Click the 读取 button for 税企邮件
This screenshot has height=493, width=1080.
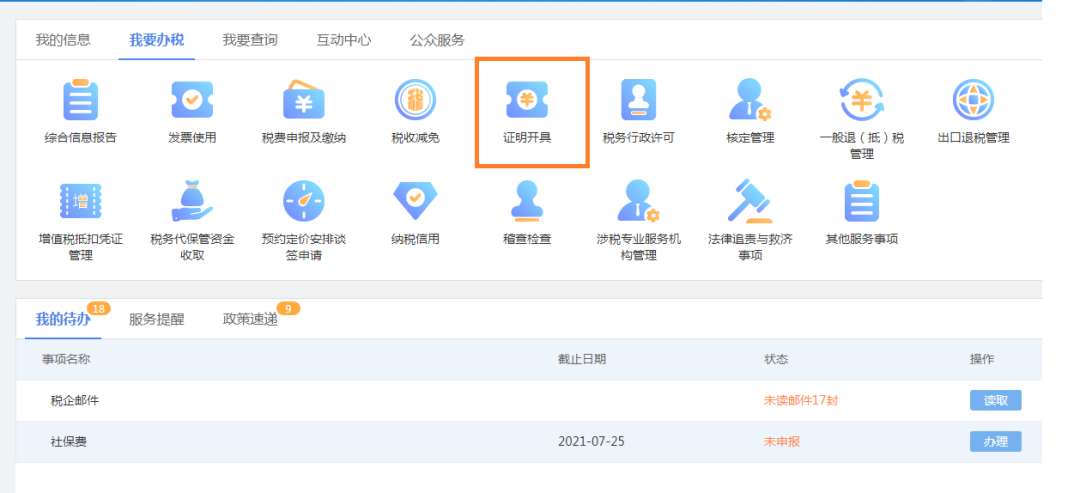pyautogui.click(x=995, y=400)
